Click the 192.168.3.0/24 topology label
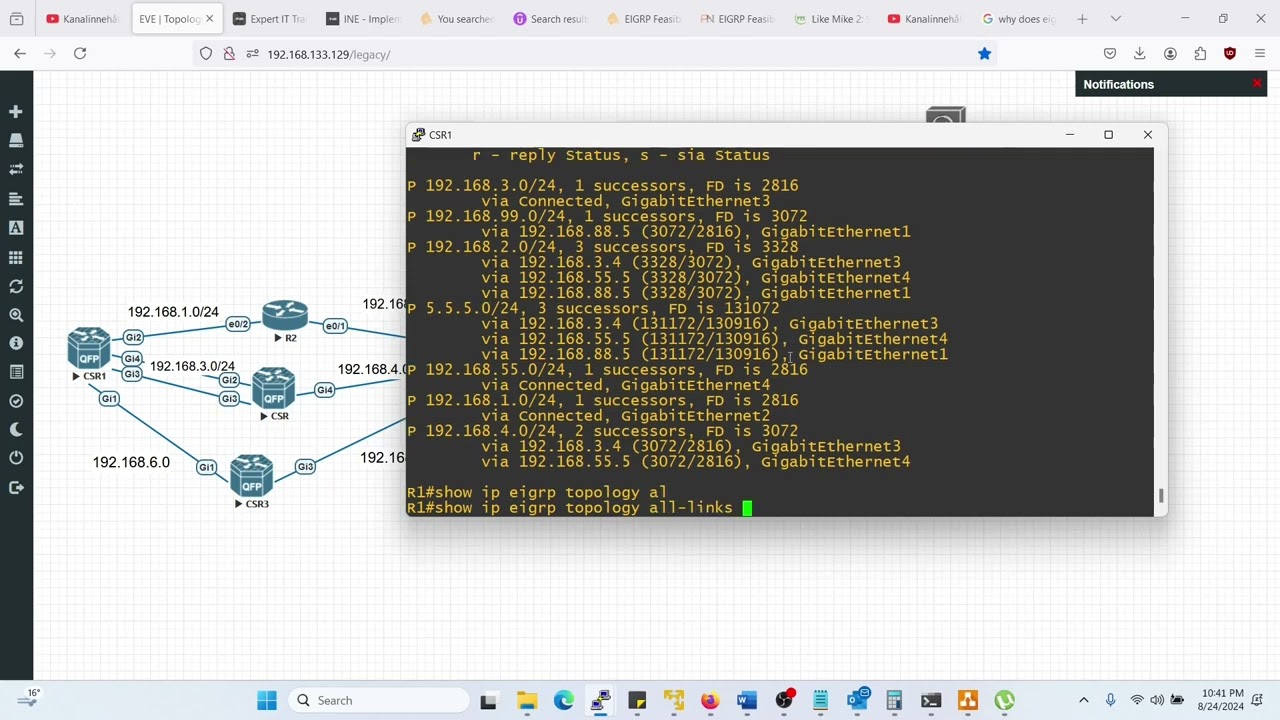 point(192,366)
